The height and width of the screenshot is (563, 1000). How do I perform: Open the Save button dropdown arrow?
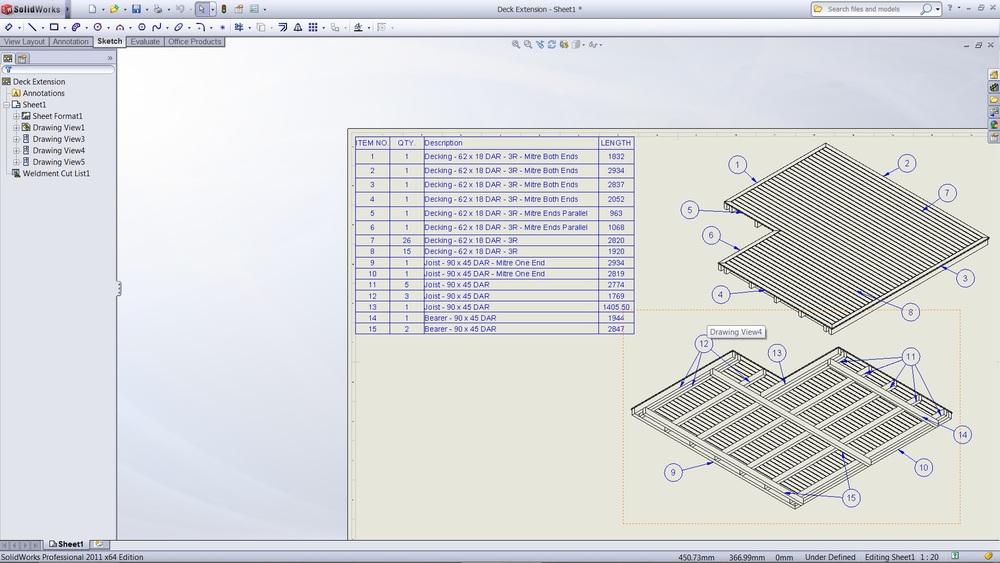[x=147, y=9]
